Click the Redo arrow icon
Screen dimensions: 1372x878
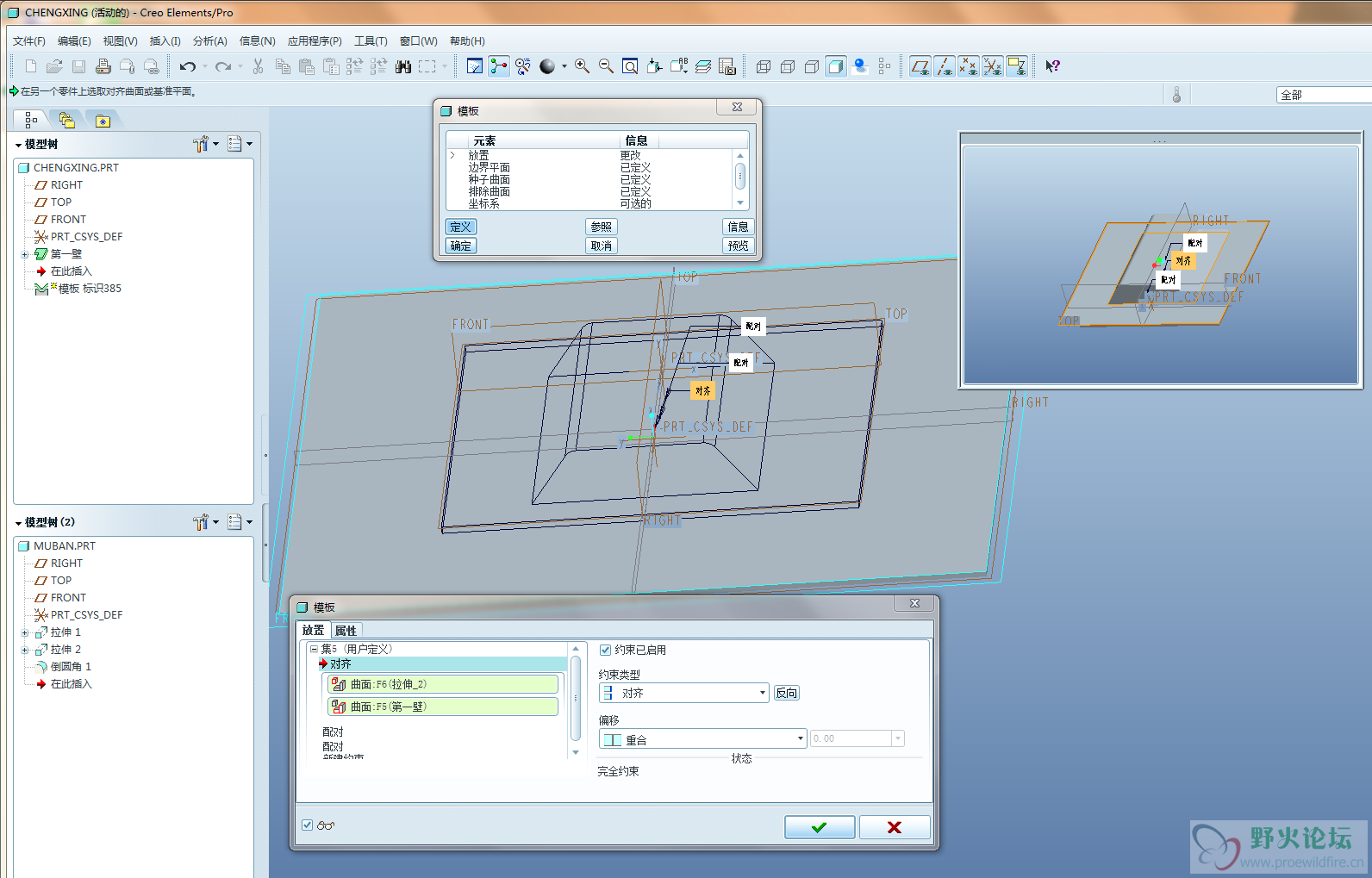point(223,66)
